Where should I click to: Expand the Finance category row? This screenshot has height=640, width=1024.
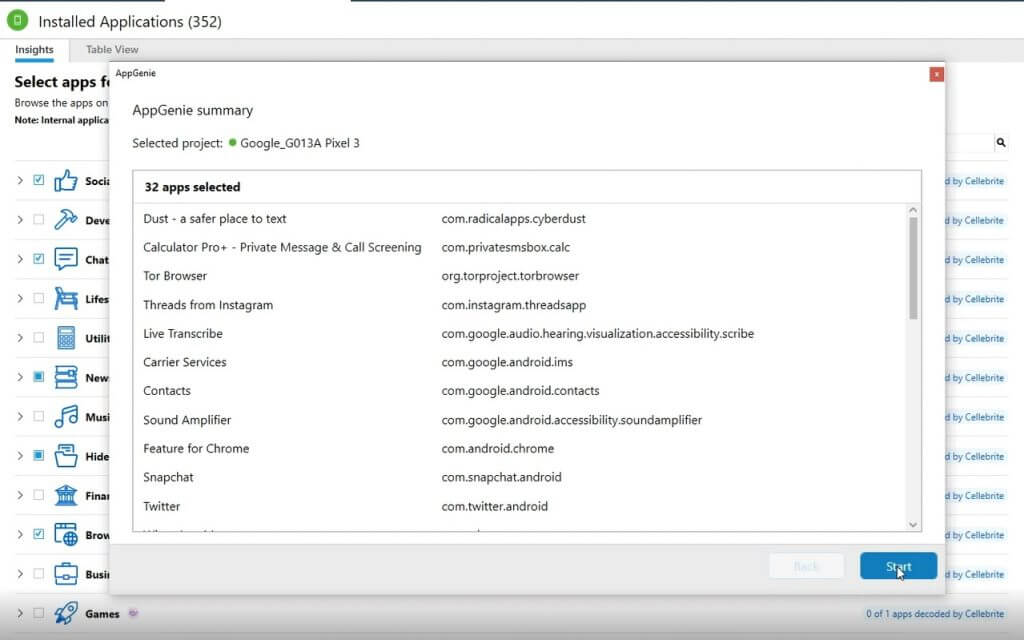[x=20, y=495]
